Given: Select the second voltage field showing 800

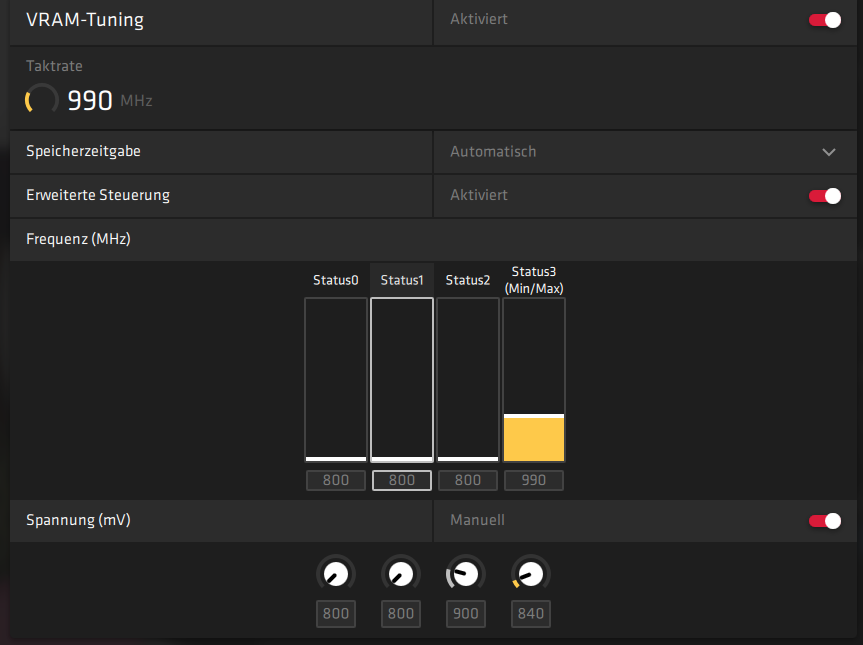Looking at the screenshot, I should [x=401, y=614].
